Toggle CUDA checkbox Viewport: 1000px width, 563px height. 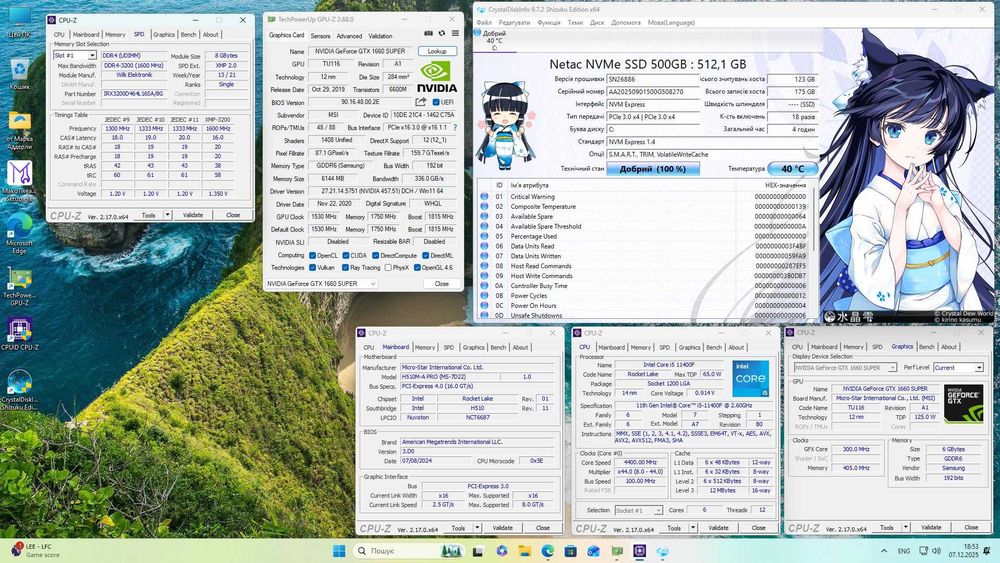point(346,255)
